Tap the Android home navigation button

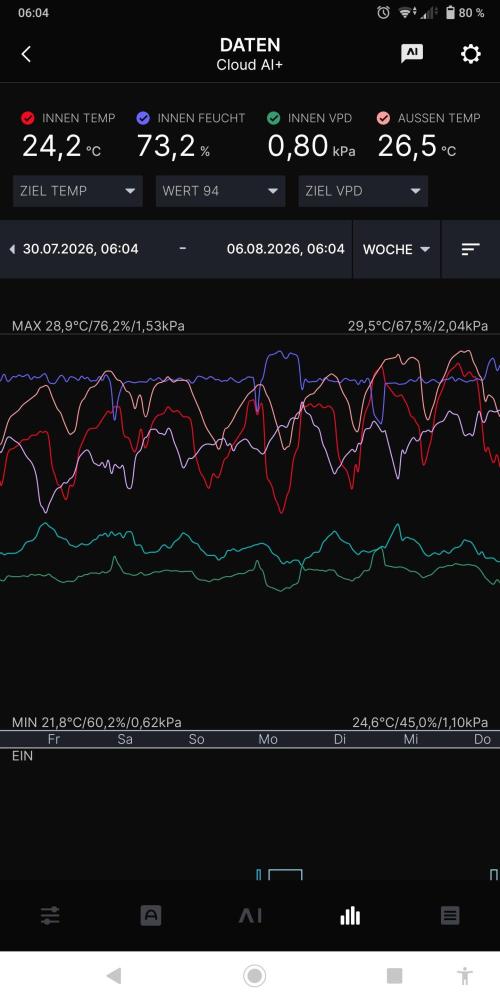pyautogui.click(x=254, y=975)
